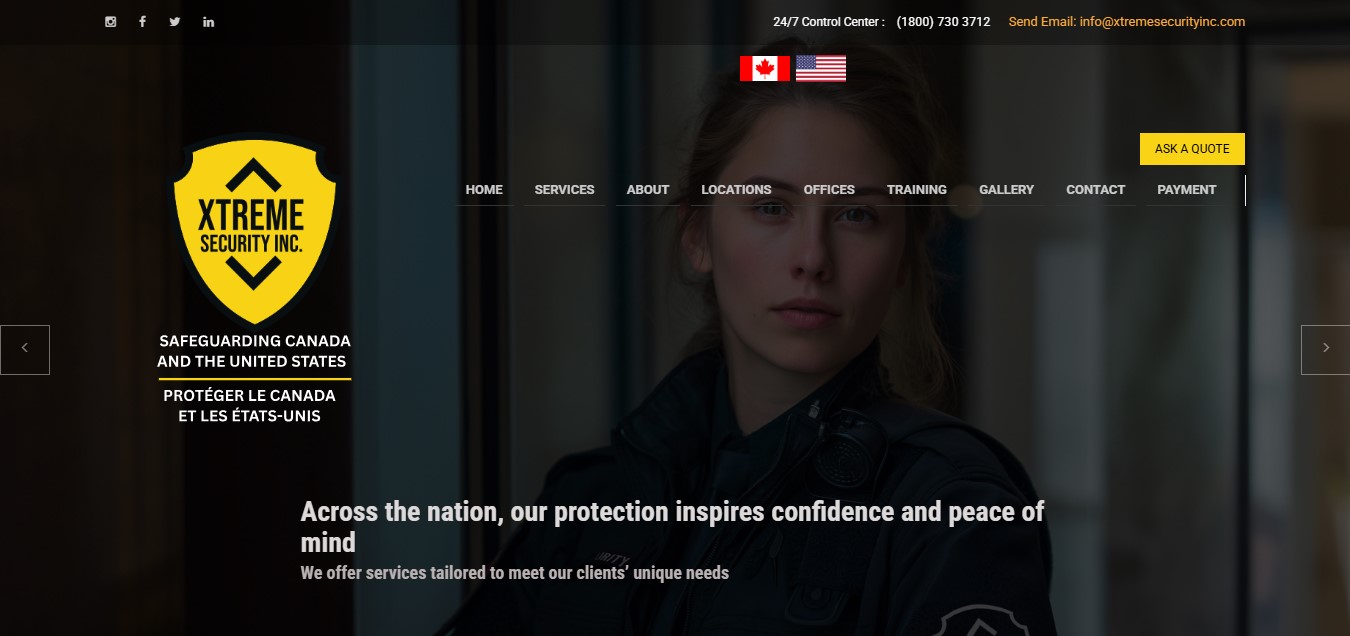Open the About menu item
The width and height of the screenshot is (1350, 636).
pos(648,190)
